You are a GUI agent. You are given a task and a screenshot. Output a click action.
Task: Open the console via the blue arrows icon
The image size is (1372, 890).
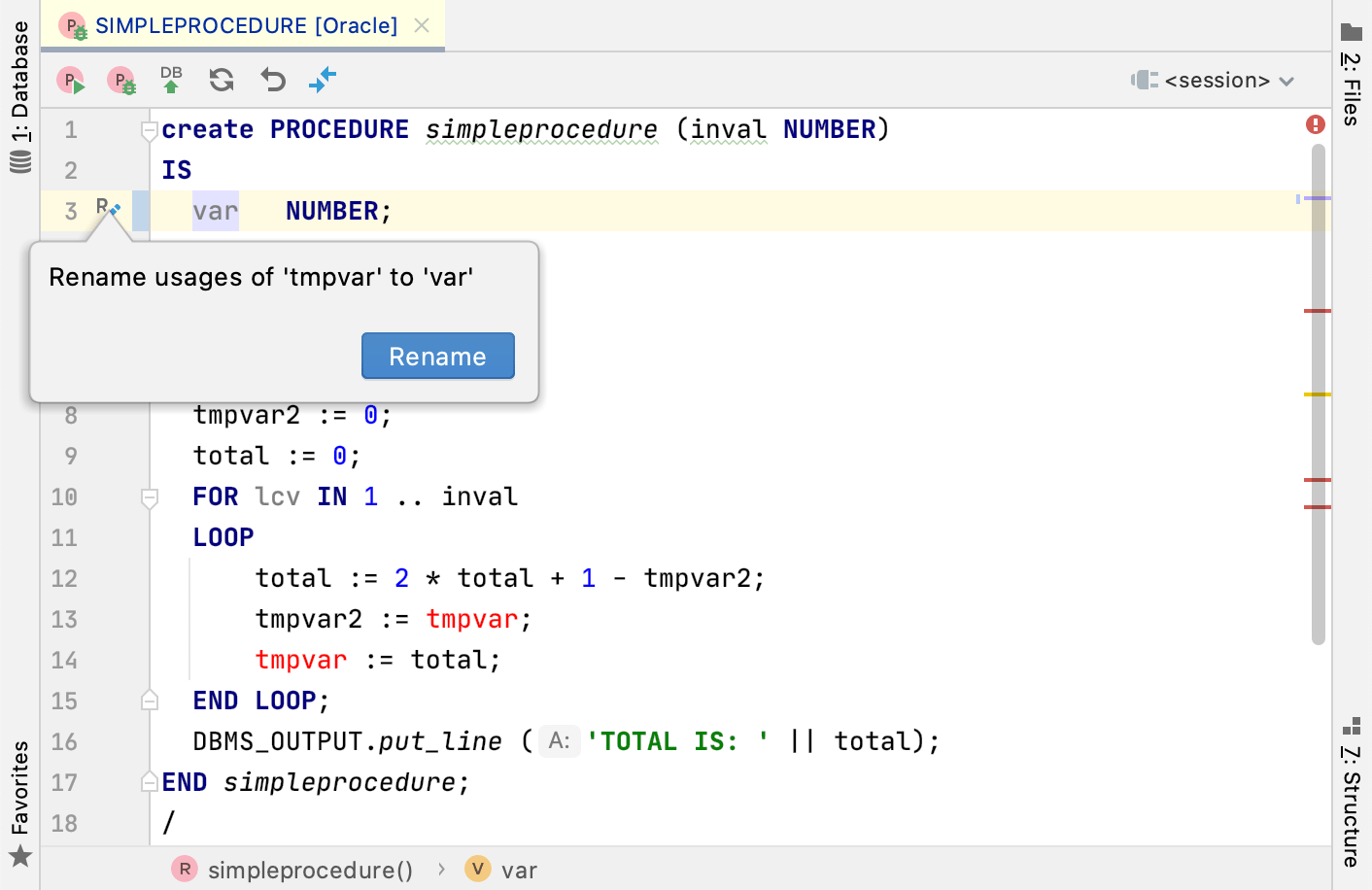point(323,80)
